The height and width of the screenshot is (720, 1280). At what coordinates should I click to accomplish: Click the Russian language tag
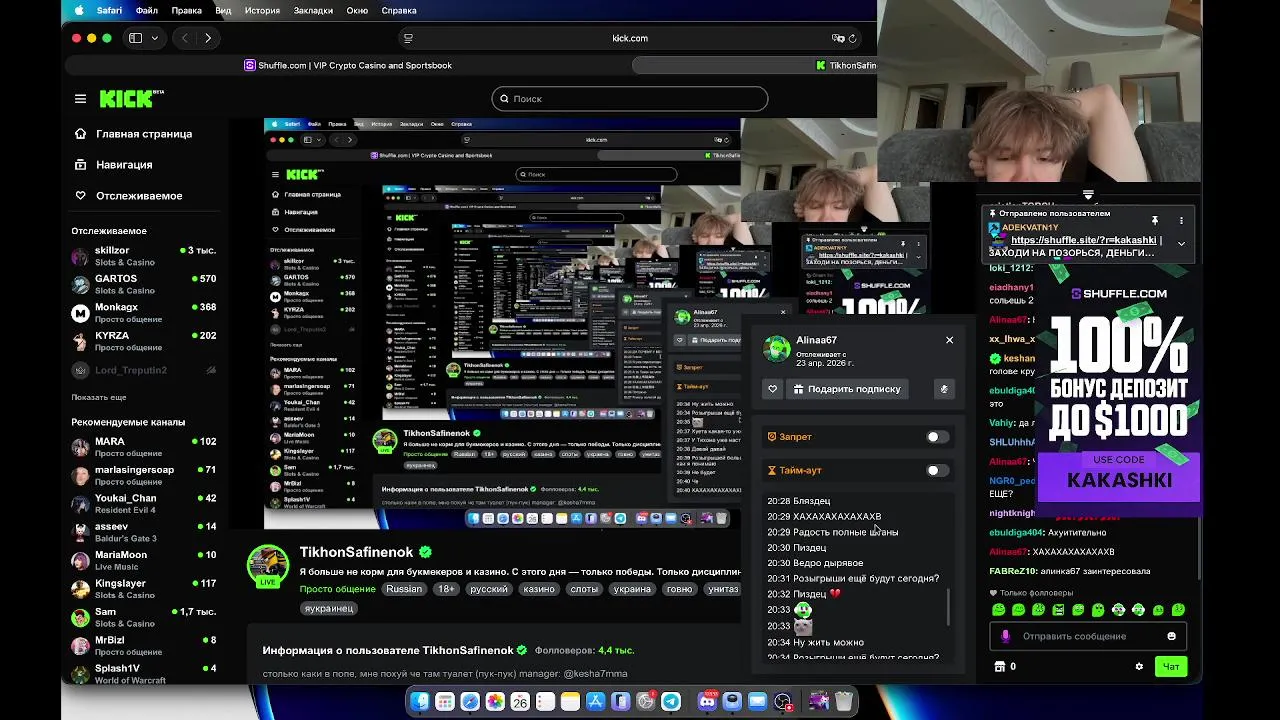pos(404,589)
